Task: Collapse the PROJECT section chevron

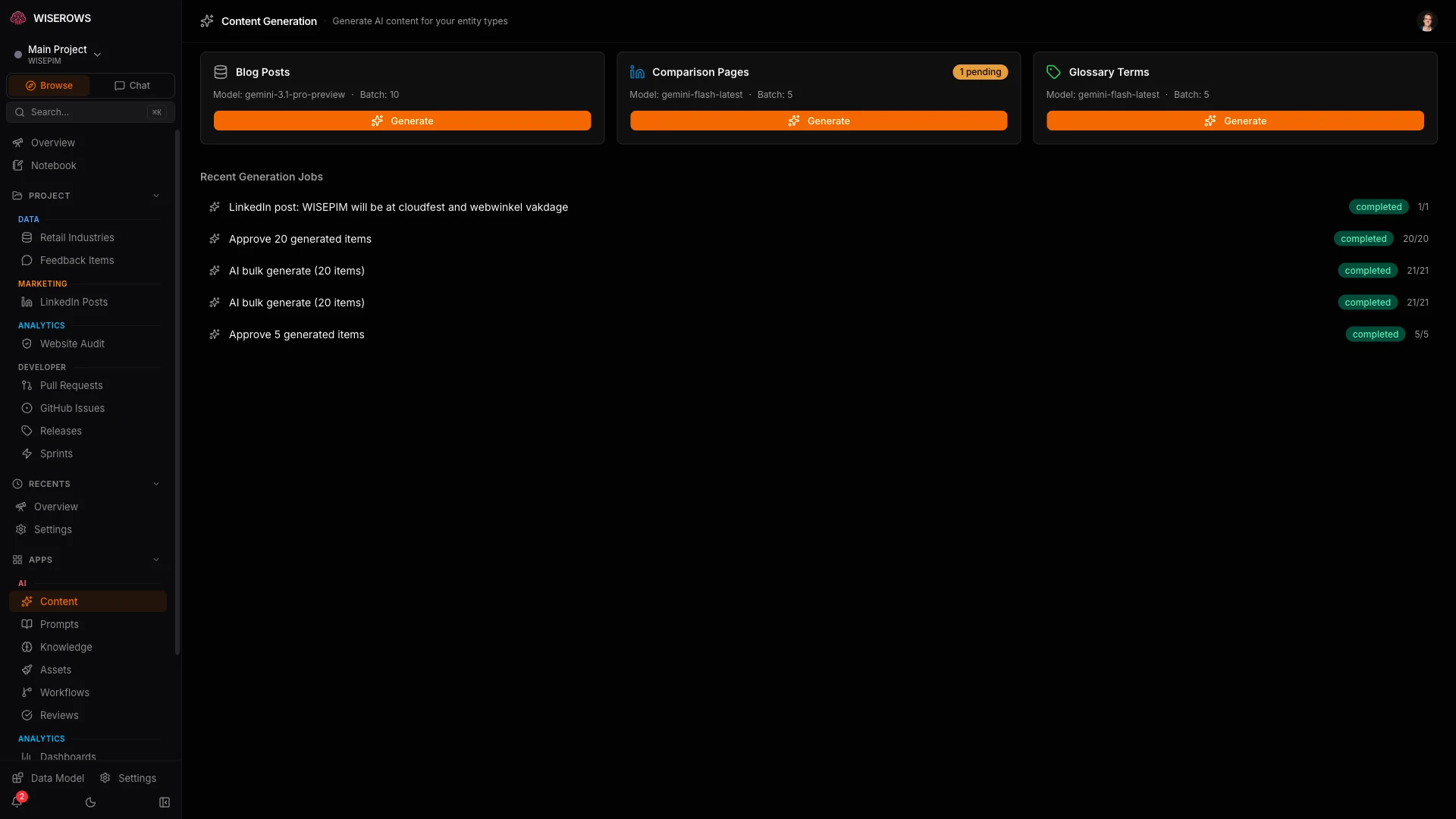Action: pos(156,195)
